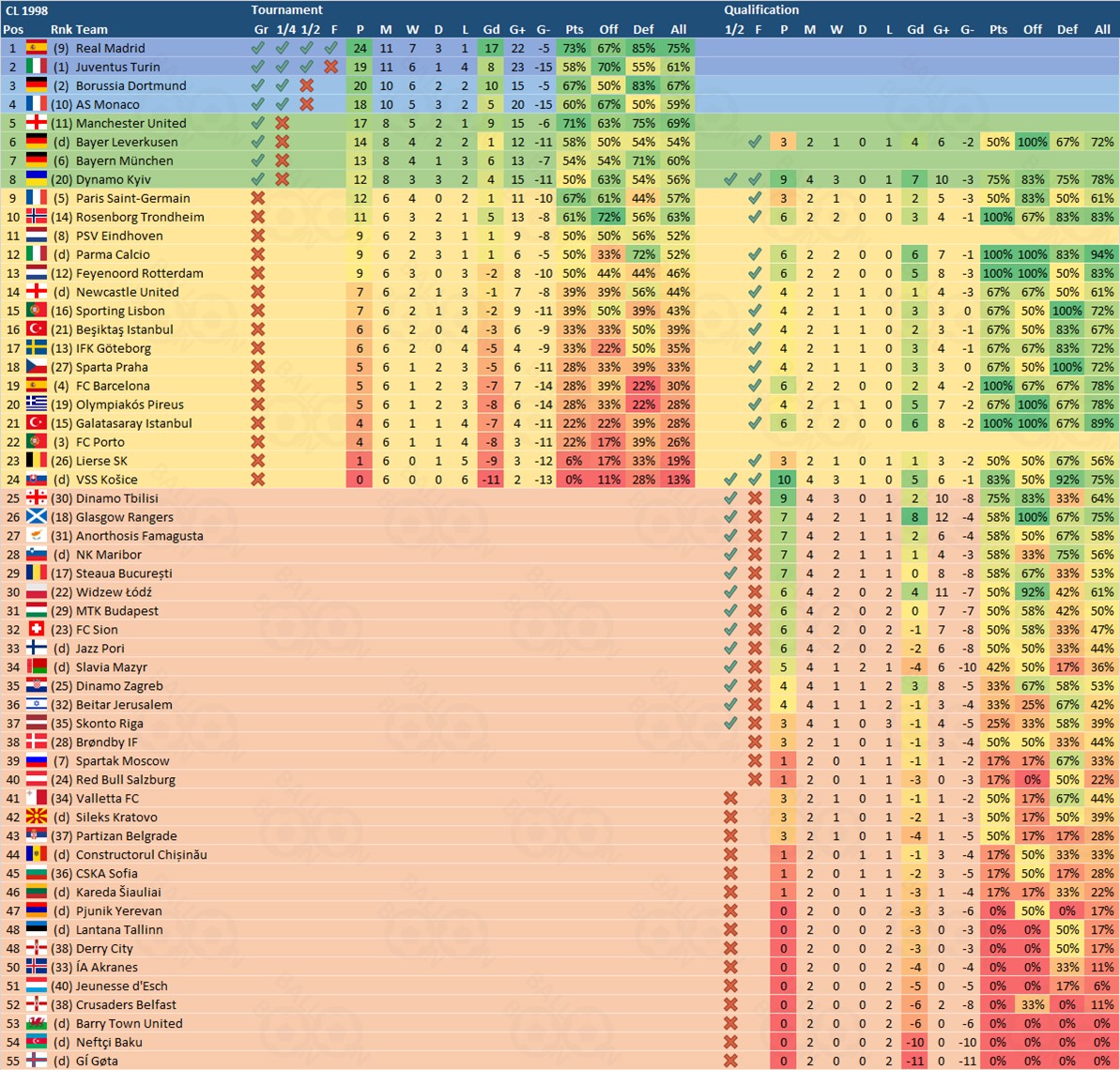The width and height of the screenshot is (1120, 1070).
Task: Click the red group-stage cross for Paris Saint-Germain
Action: tap(258, 198)
